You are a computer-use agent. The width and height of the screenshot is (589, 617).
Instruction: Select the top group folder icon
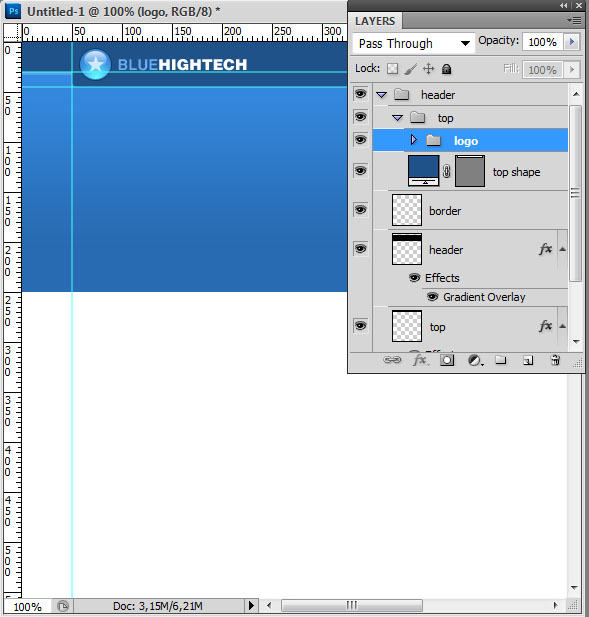pos(417,117)
